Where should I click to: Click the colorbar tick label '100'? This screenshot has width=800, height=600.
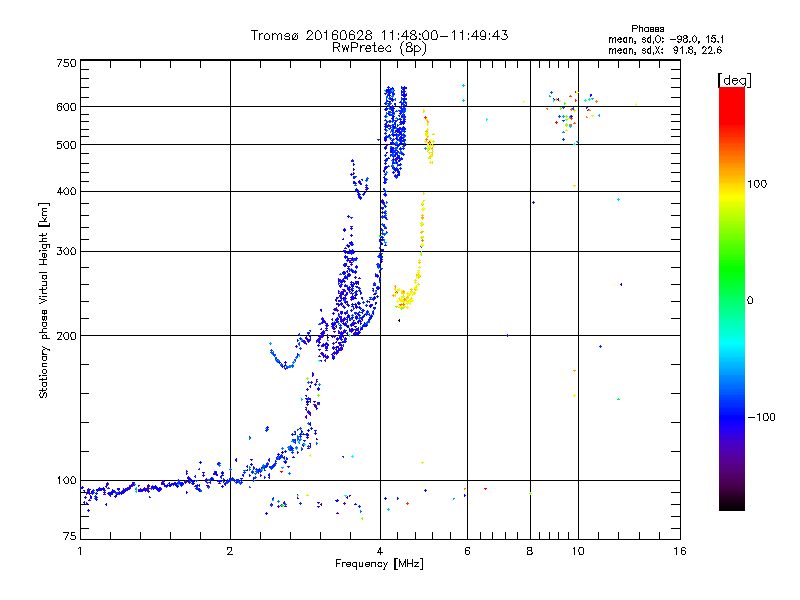tap(757, 184)
